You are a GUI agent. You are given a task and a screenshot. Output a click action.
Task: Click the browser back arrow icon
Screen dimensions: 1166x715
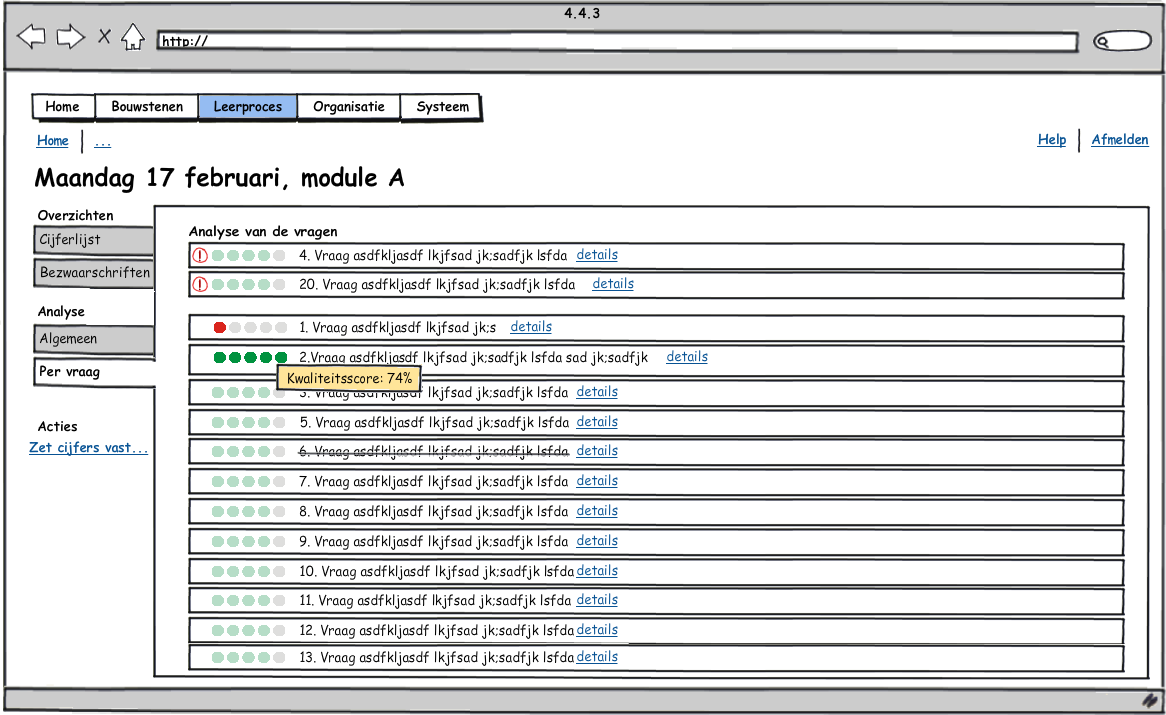pos(32,38)
